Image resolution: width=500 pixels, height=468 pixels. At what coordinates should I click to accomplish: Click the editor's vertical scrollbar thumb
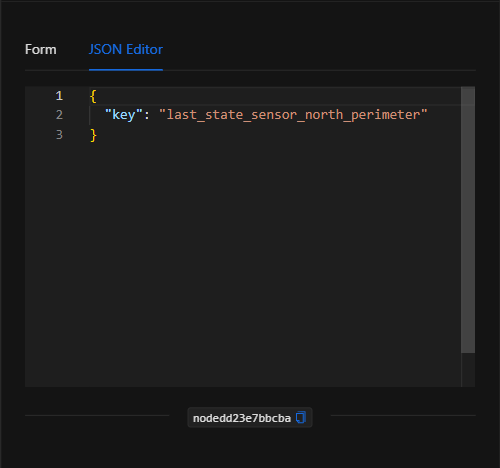[468, 220]
